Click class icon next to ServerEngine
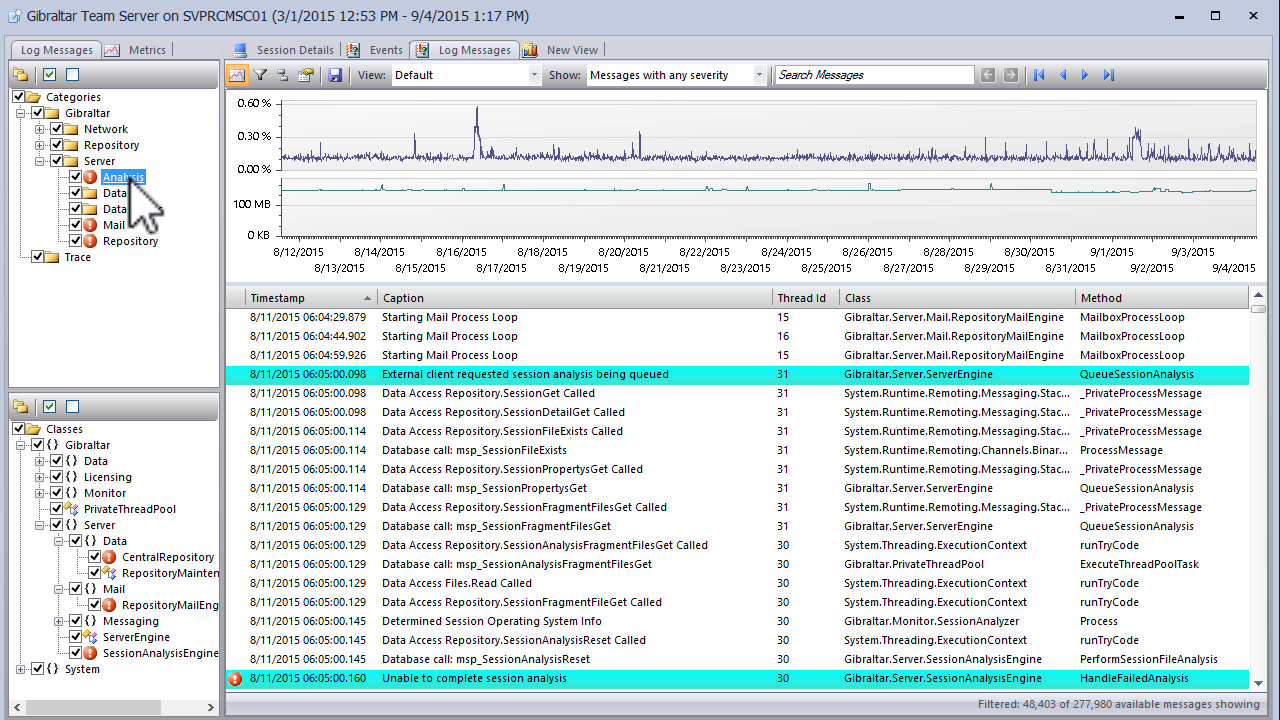 (x=90, y=637)
